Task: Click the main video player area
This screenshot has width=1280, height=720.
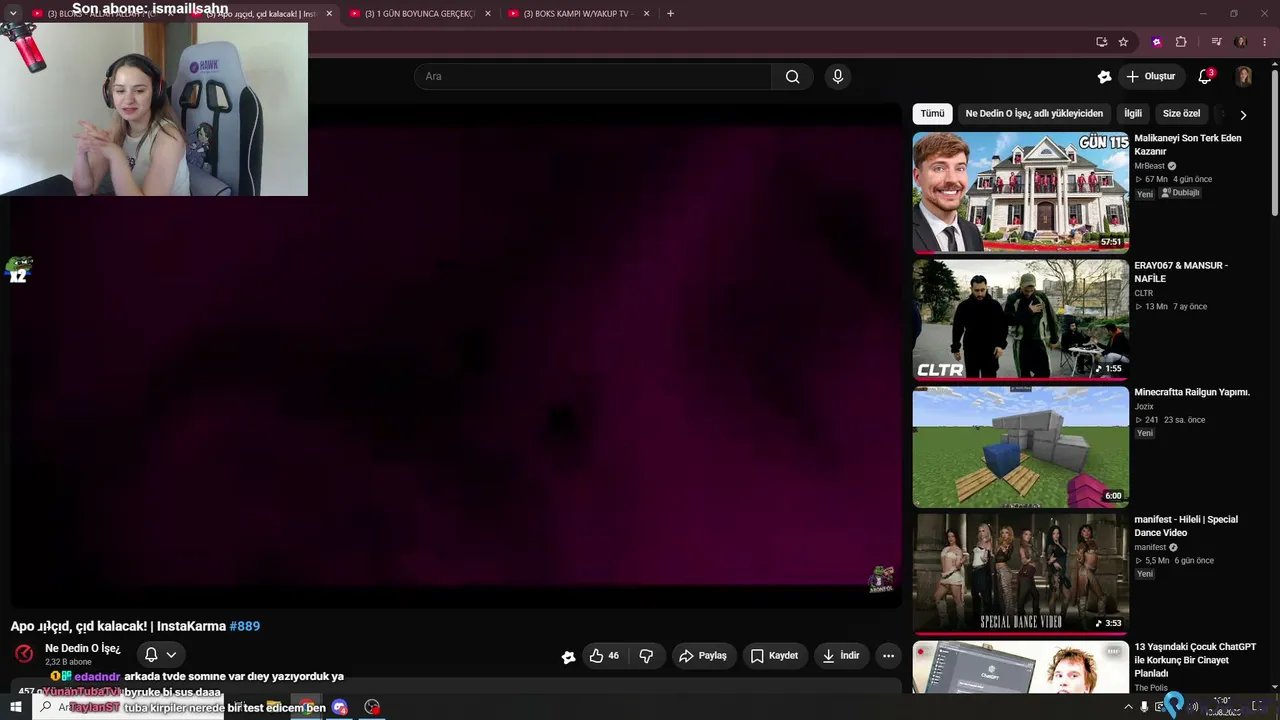Action: 456,355
